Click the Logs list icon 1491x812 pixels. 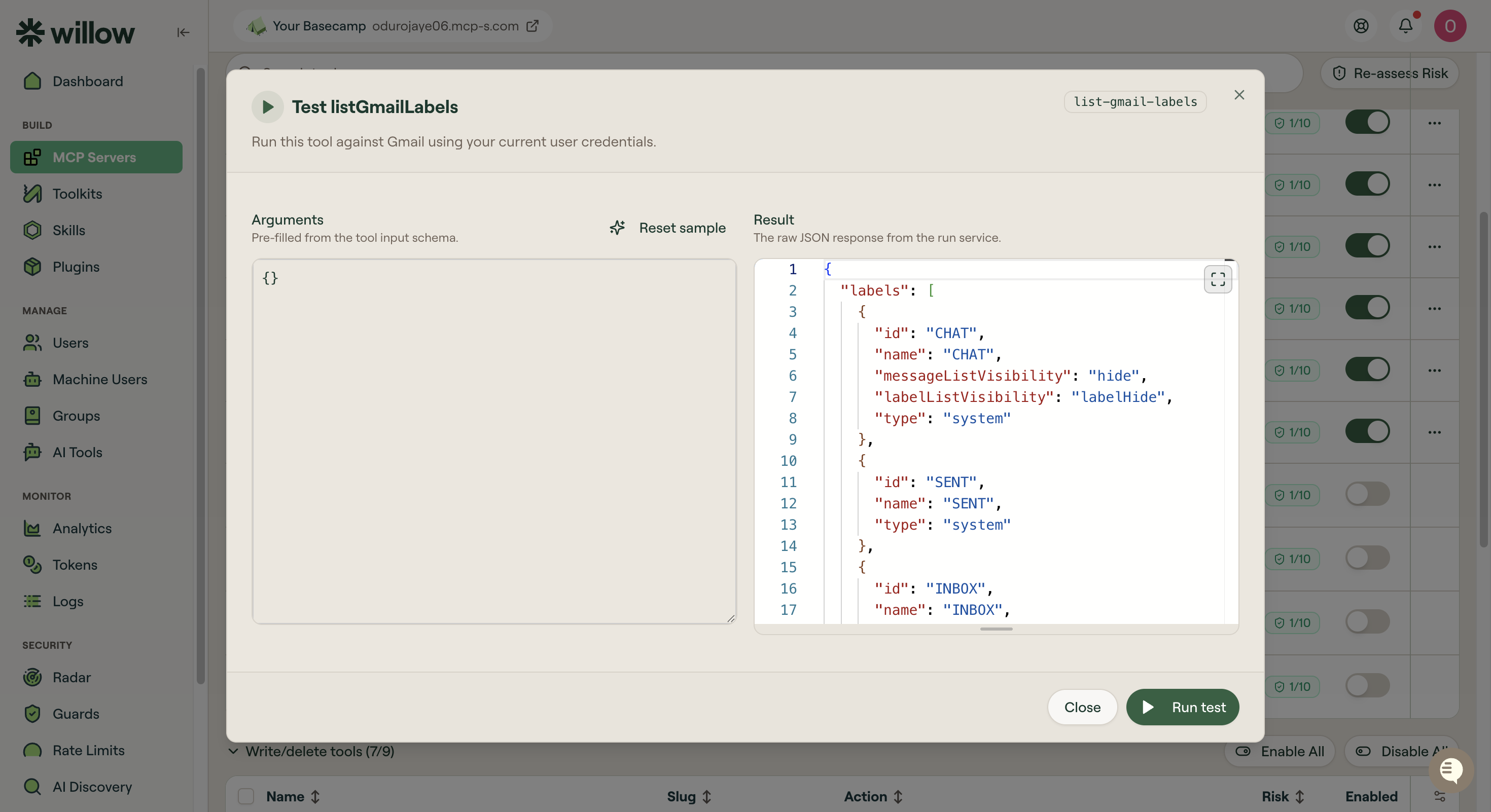(x=32, y=602)
